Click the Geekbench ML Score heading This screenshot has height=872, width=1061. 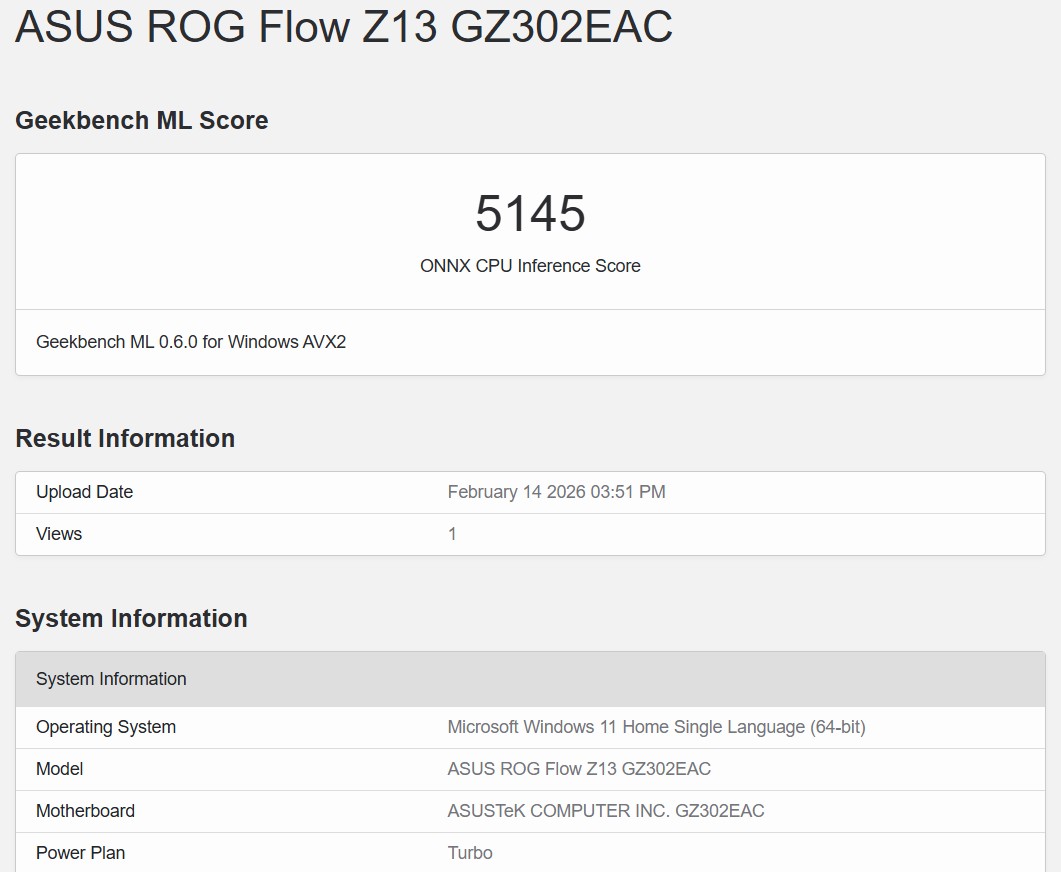(x=142, y=120)
